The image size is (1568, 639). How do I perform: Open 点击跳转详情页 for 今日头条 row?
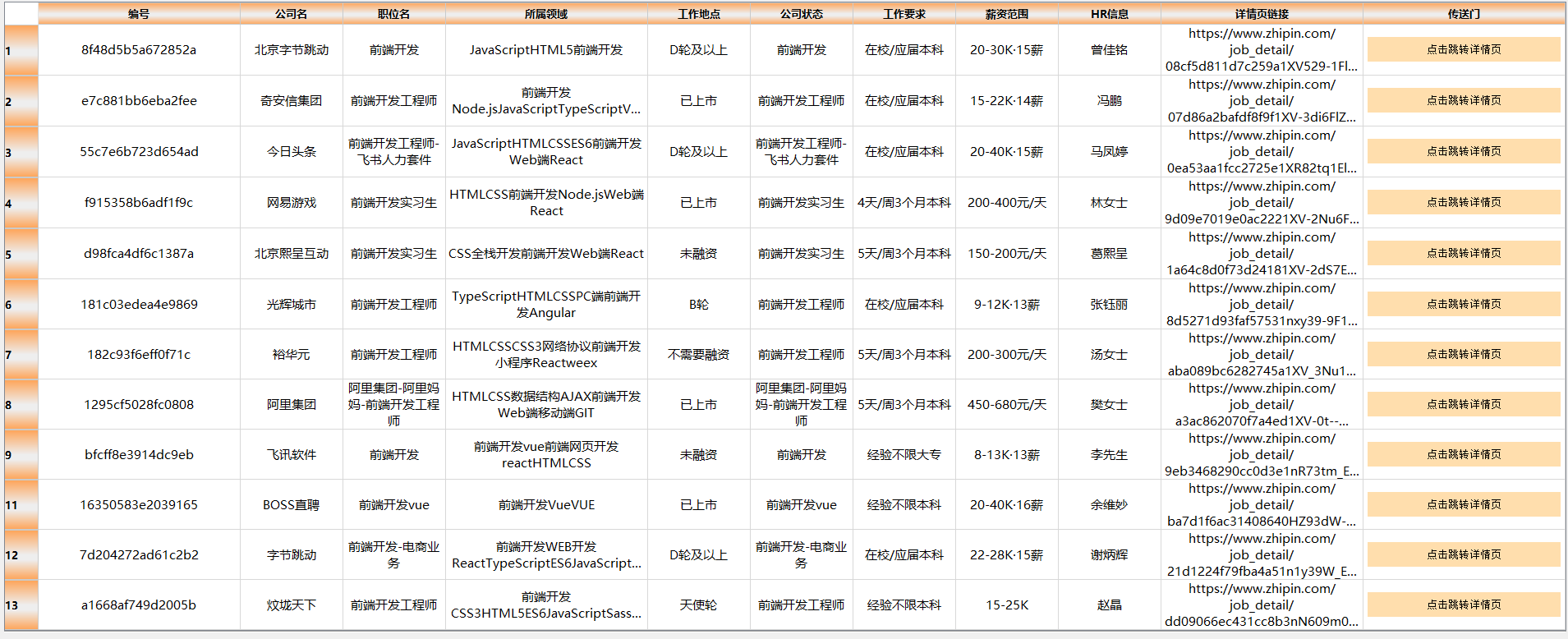[x=1464, y=151]
